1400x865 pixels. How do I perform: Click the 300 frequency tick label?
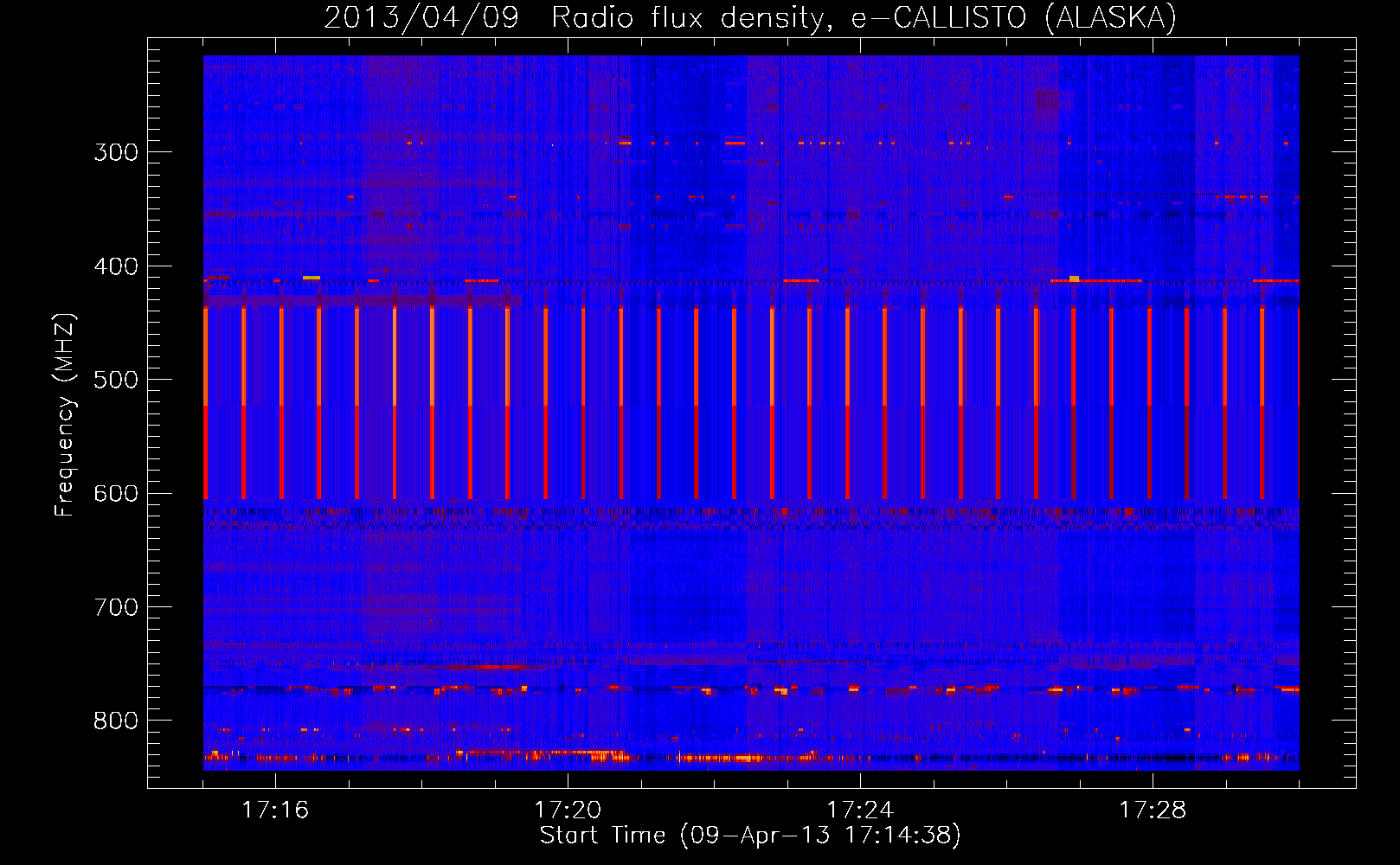[x=116, y=152]
